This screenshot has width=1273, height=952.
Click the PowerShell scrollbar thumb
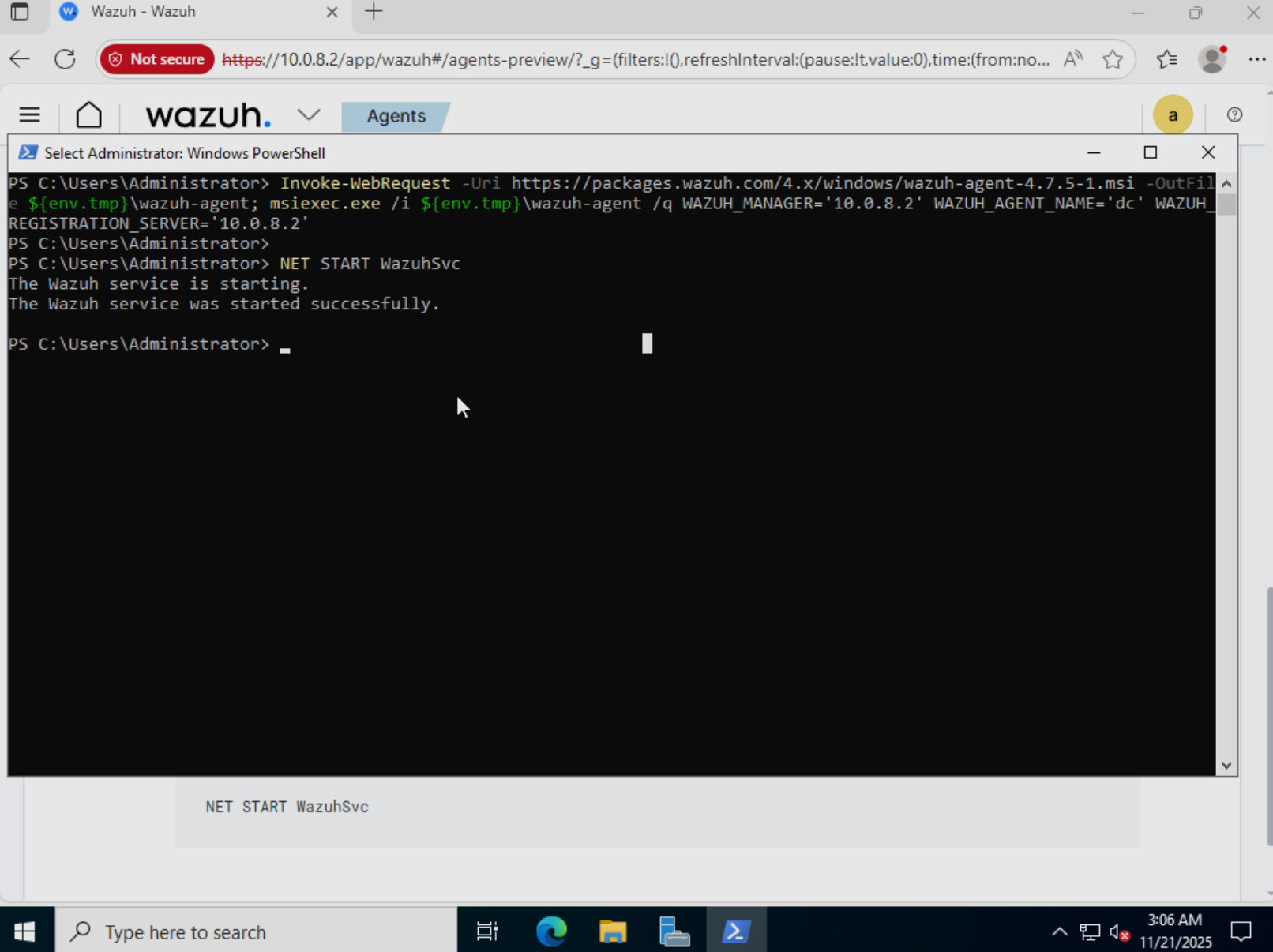pyautogui.click(x=1226, y=204)
